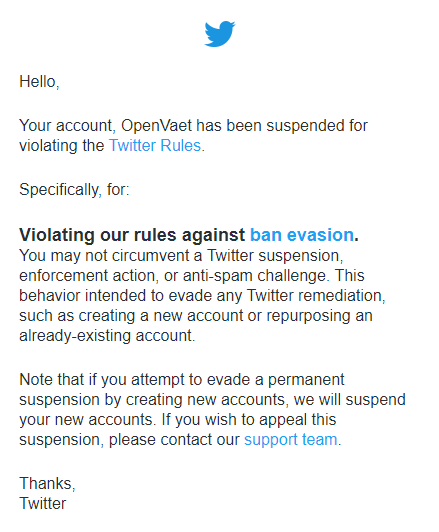
Task: Click the words "Note that if you attempt"
Action: [x=97, y=380]
